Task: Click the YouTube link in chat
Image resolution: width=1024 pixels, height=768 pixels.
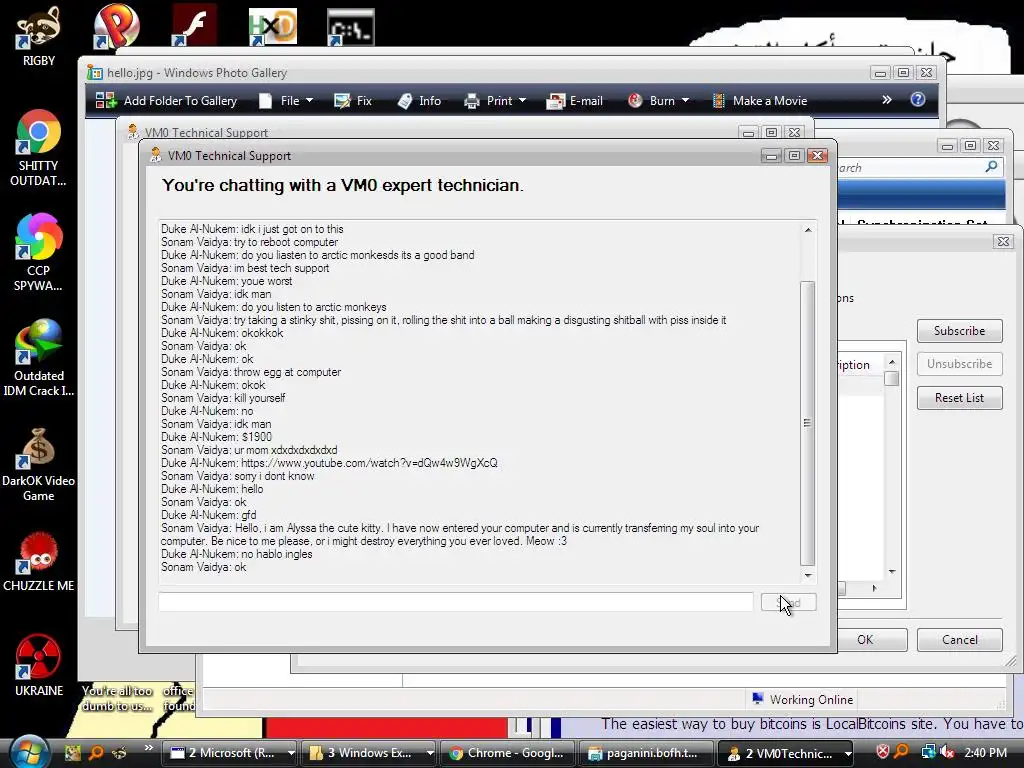Action: point(369,463)
